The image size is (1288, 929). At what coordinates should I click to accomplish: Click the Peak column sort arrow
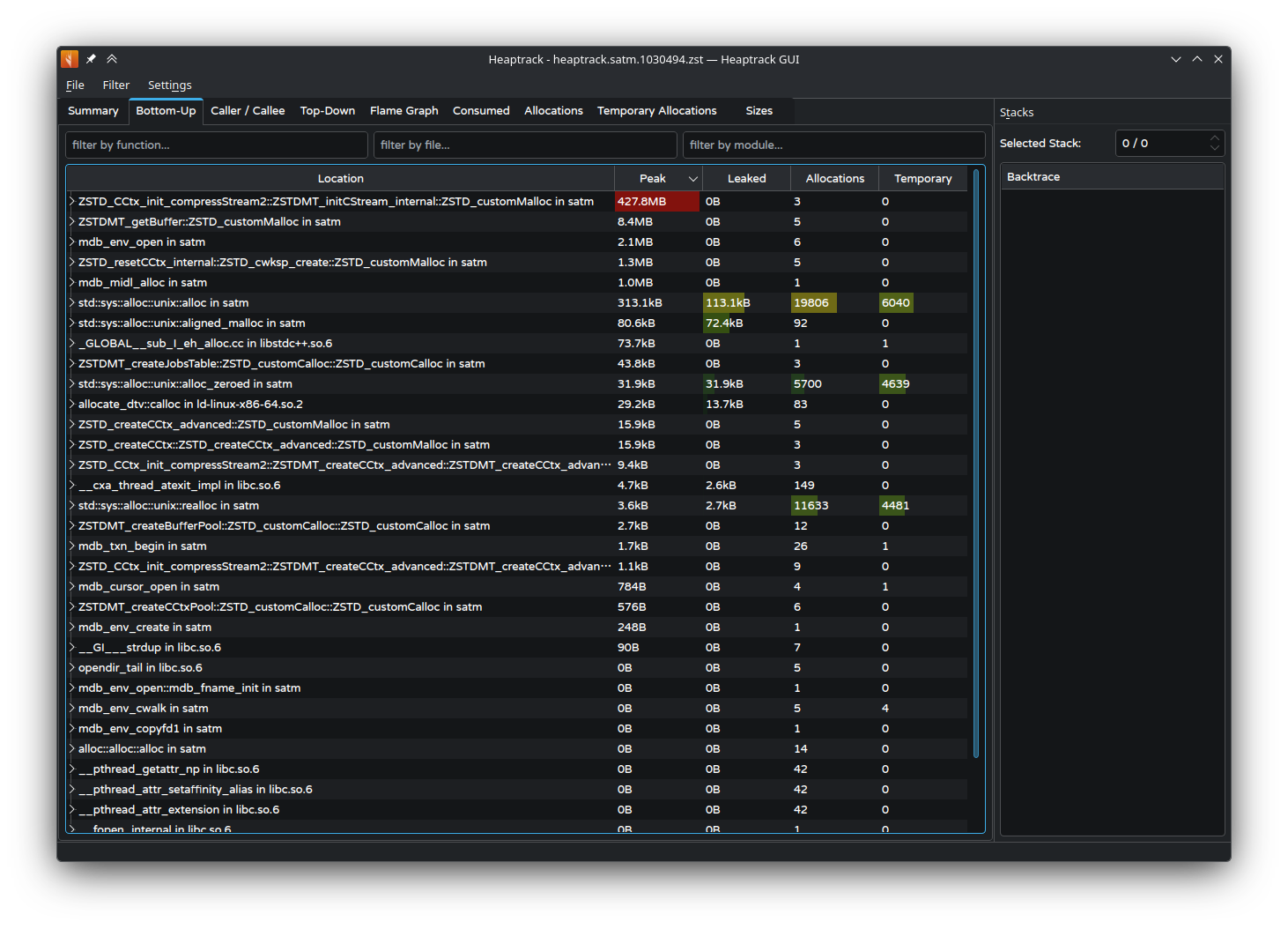[x=693, y=179]
